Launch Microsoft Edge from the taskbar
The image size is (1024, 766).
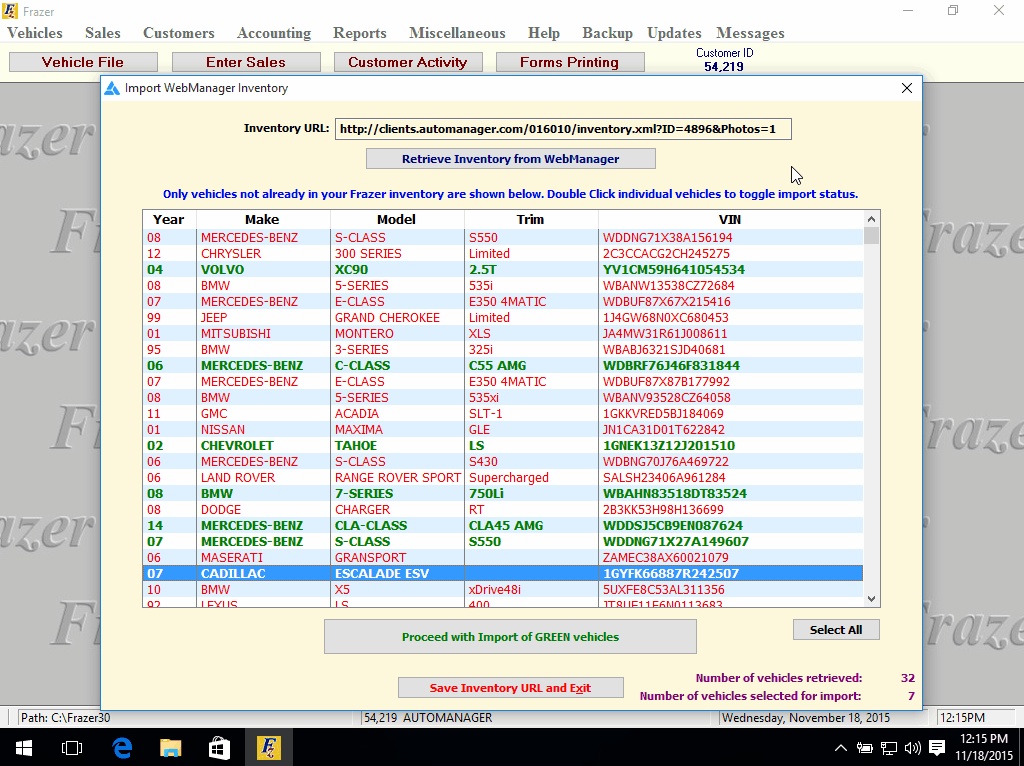click(122, 747)
